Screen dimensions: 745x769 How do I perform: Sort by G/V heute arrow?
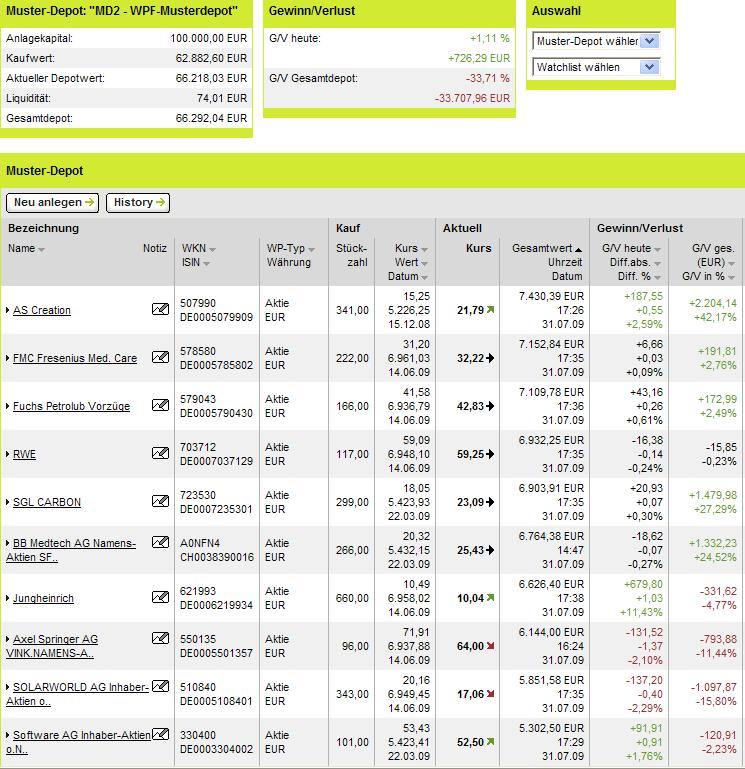point(657,250)
